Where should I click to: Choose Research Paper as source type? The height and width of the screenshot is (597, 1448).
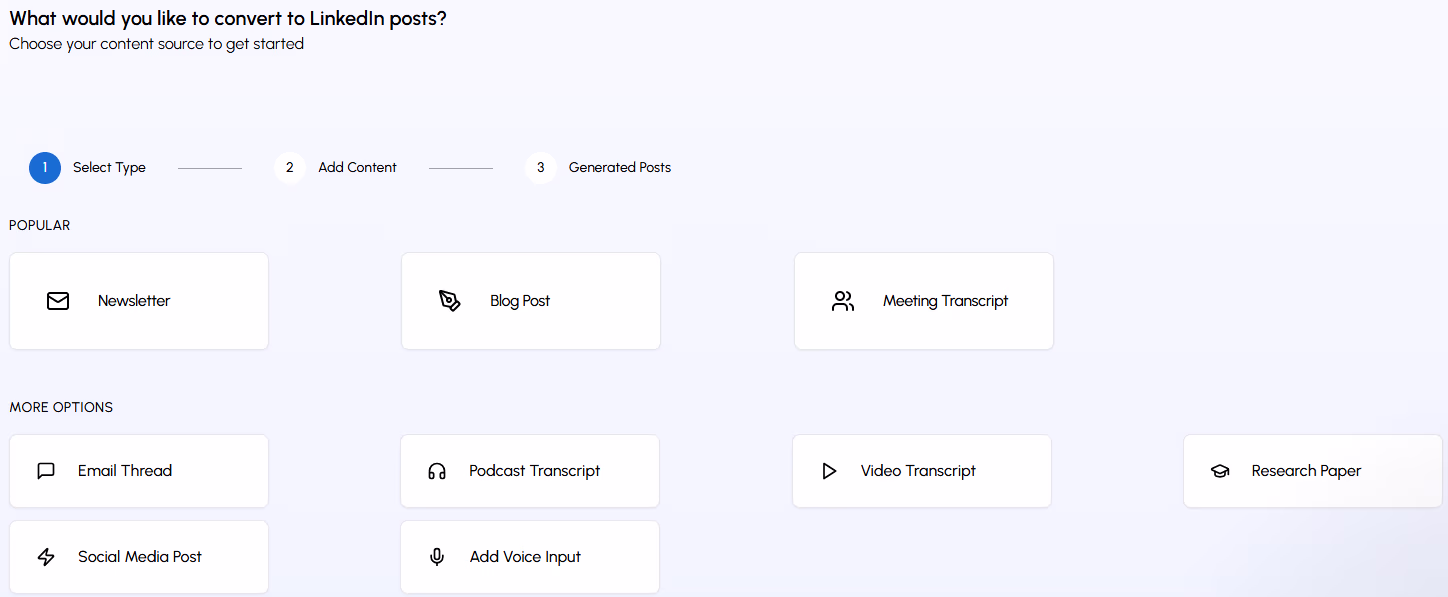tap(1312, 470)
